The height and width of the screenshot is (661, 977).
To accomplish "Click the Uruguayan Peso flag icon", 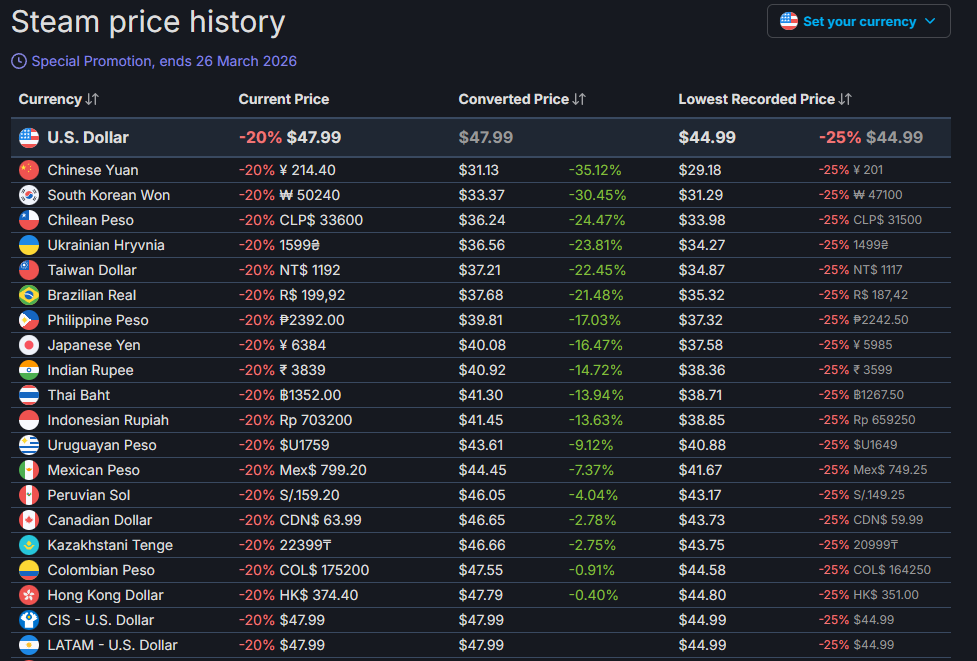I will click(x=29, y=445).
